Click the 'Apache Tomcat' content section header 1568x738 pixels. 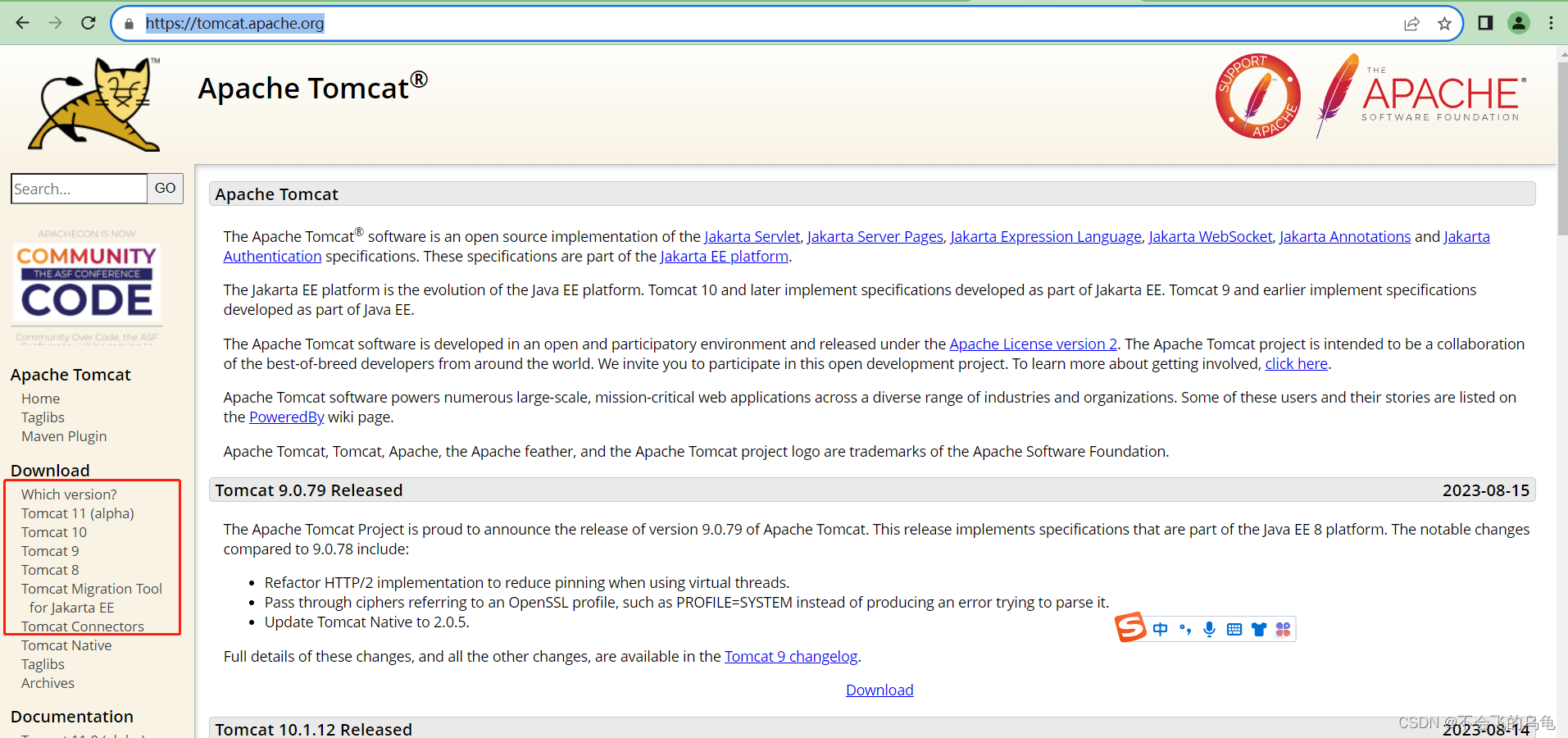pos(872,194)
